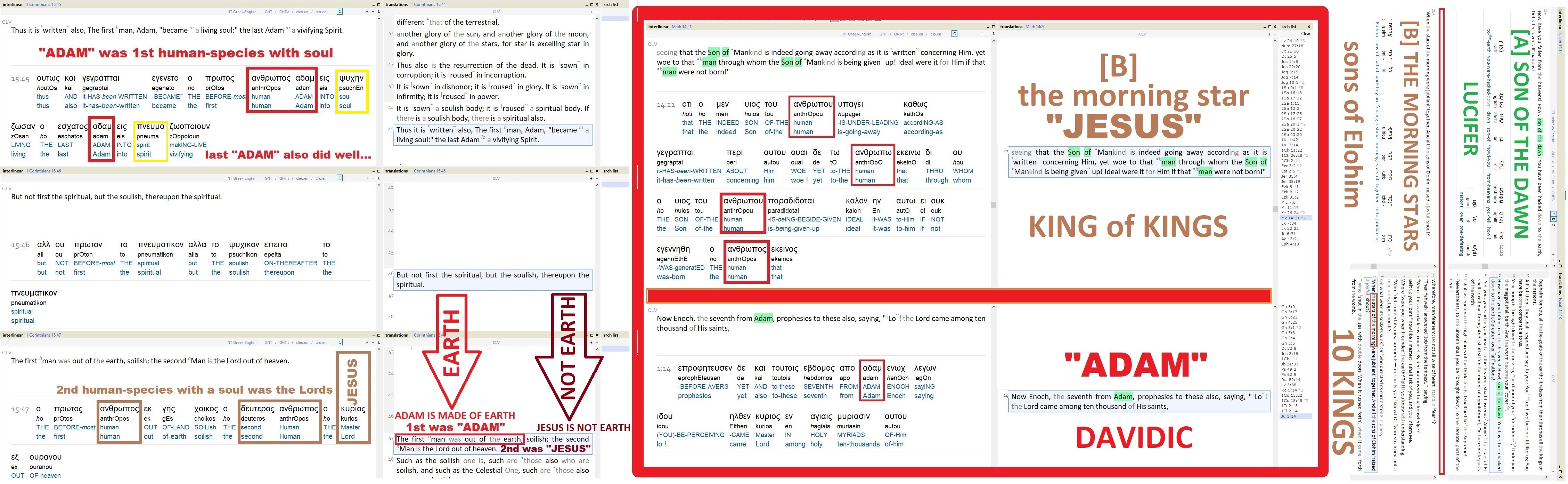This screenshot has height=484, width=1568.
Task: Select clis.en version in the 1 Corinthians 15:45 interlinear
Action: [x=321, y=11]
